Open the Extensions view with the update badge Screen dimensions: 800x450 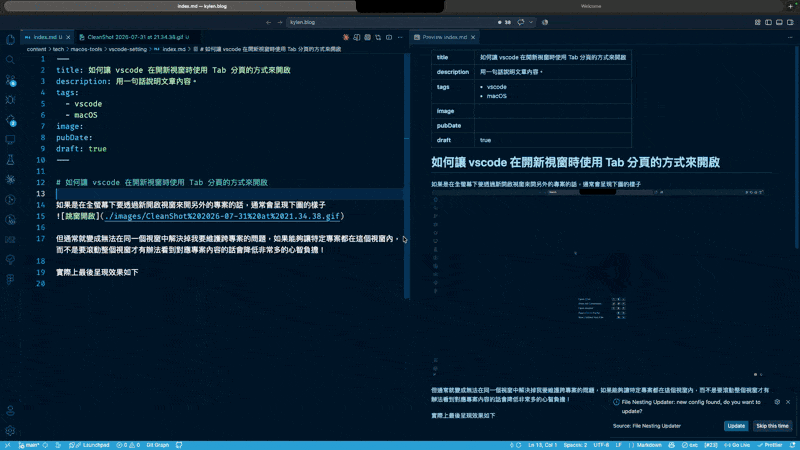(x=10, y=120)
